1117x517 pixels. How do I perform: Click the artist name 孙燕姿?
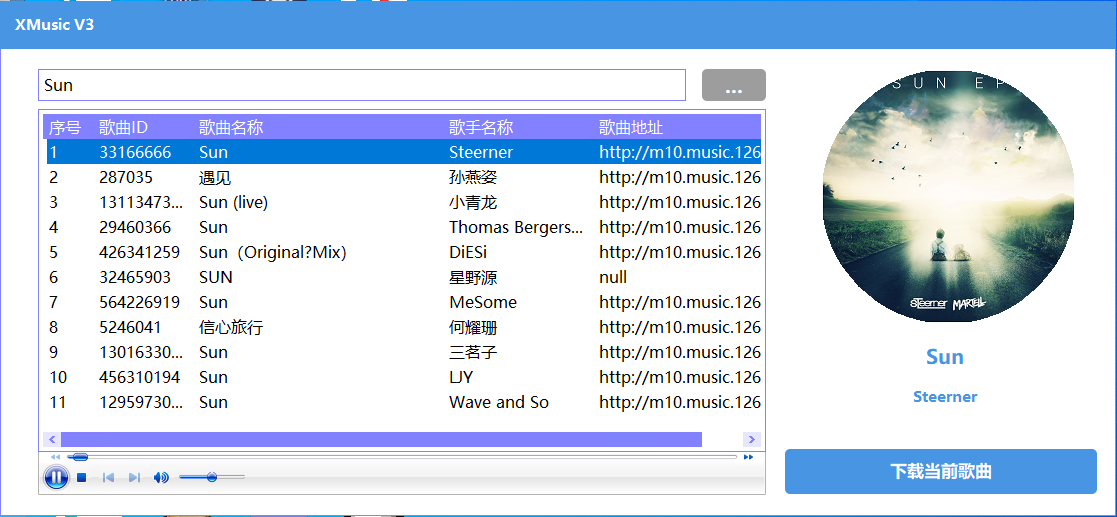[x=473, y=177]
